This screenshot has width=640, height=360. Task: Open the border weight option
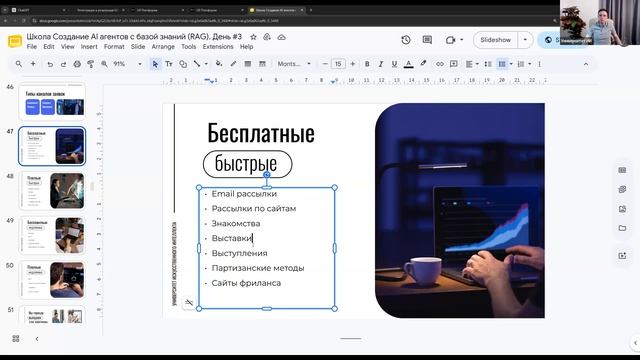248,64
